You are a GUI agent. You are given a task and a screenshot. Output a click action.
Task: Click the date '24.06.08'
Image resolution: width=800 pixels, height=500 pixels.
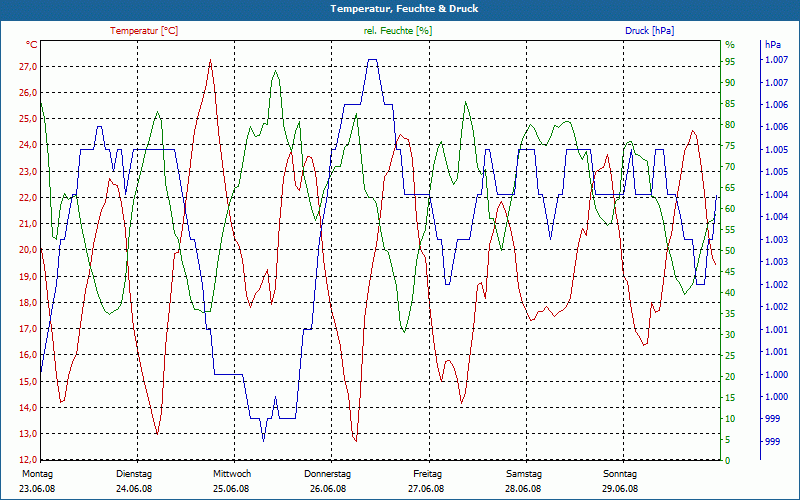click(134, 489)
